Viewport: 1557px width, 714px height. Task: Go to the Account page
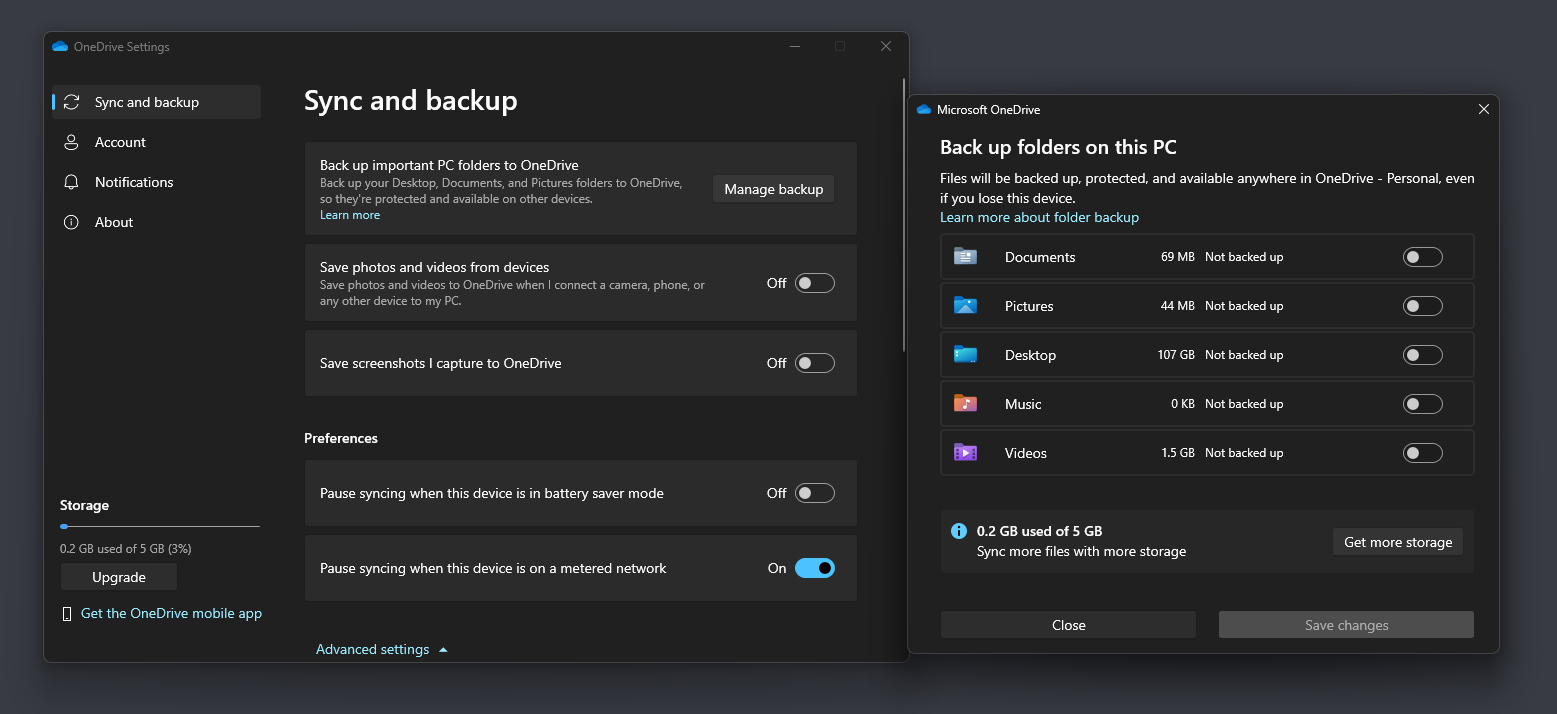click(x=156, y=142)
